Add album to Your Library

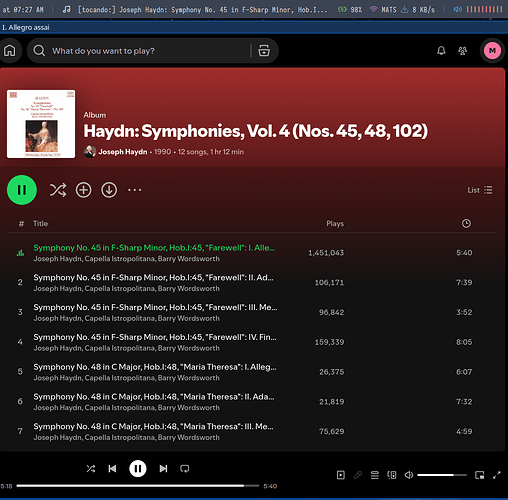click(x=83, y=190)
